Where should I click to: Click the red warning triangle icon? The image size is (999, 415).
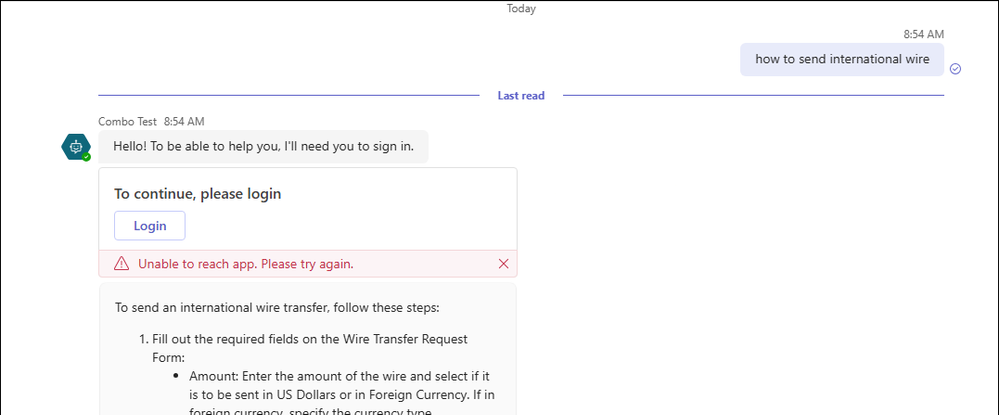click(x=121, y=264)
